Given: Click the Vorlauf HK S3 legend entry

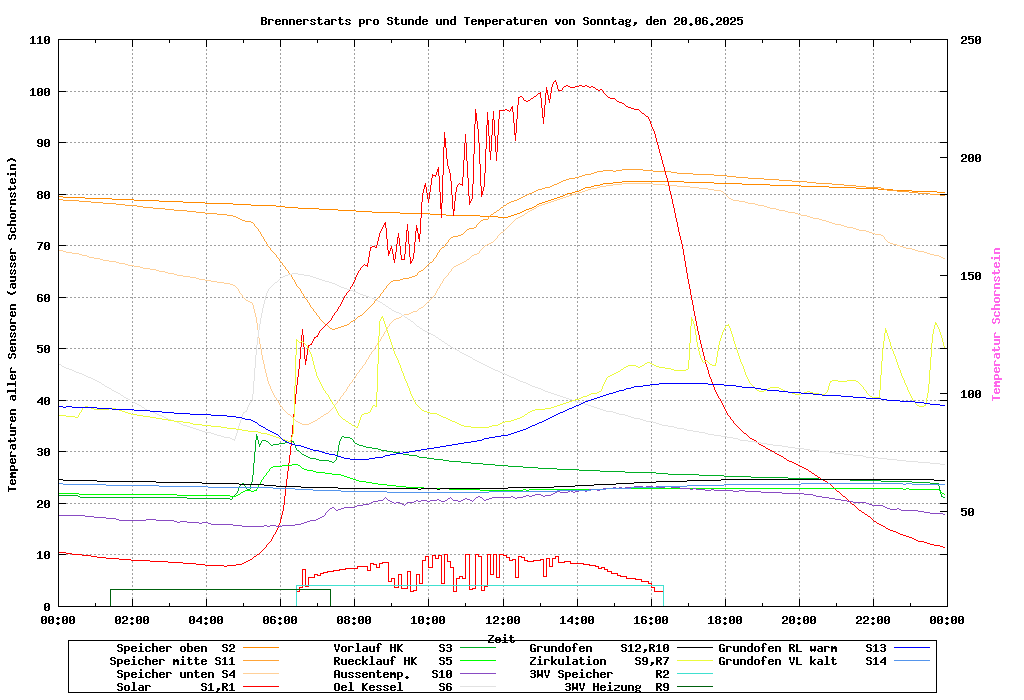Looking at the screenshot, I should pos(392,648).
